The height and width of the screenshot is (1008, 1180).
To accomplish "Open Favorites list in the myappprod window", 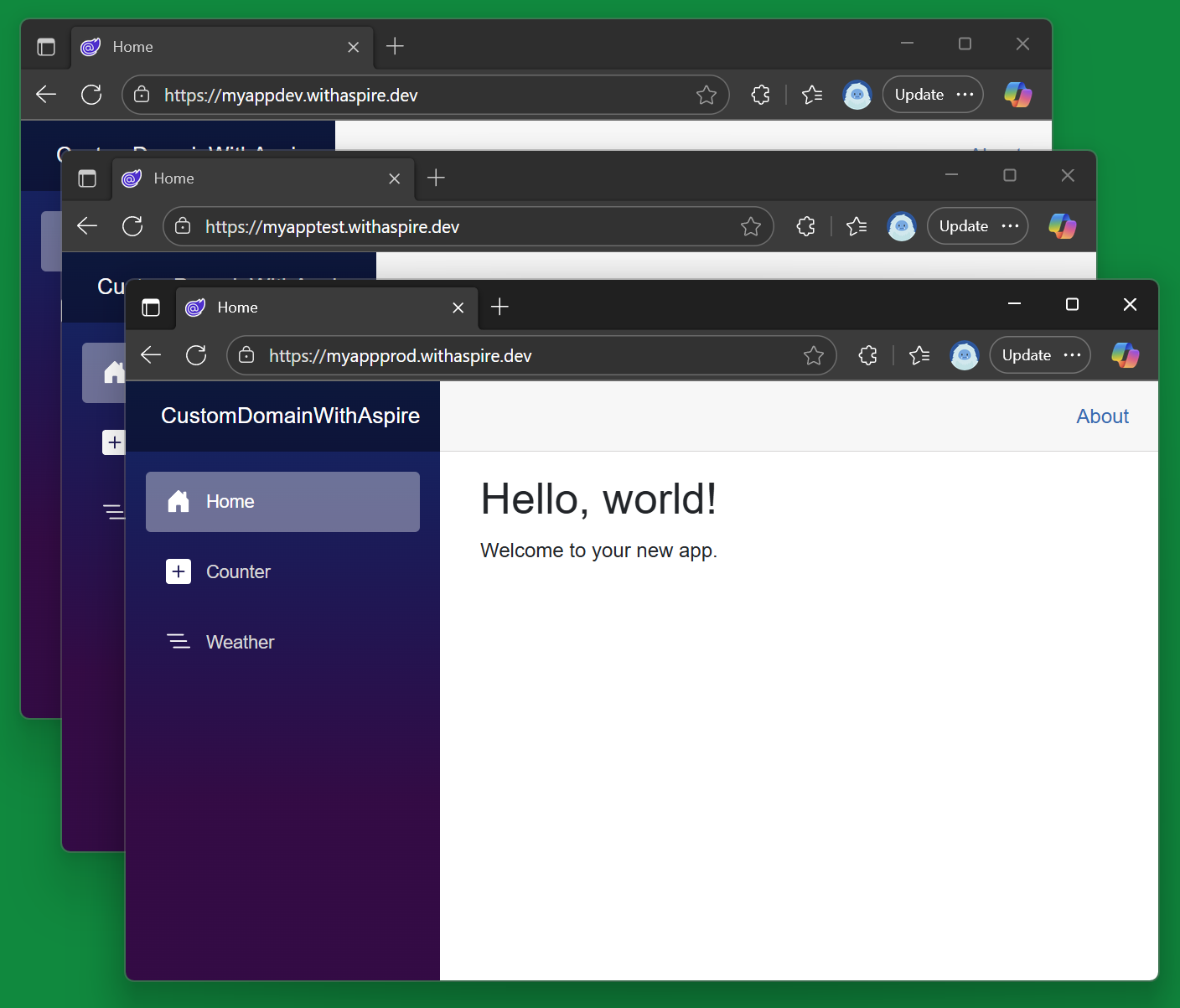I will click(x=919, y=355).
